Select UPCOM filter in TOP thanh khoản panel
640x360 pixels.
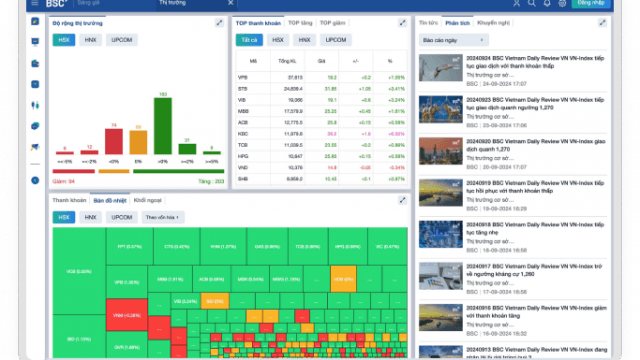click(x=336, y=40)
